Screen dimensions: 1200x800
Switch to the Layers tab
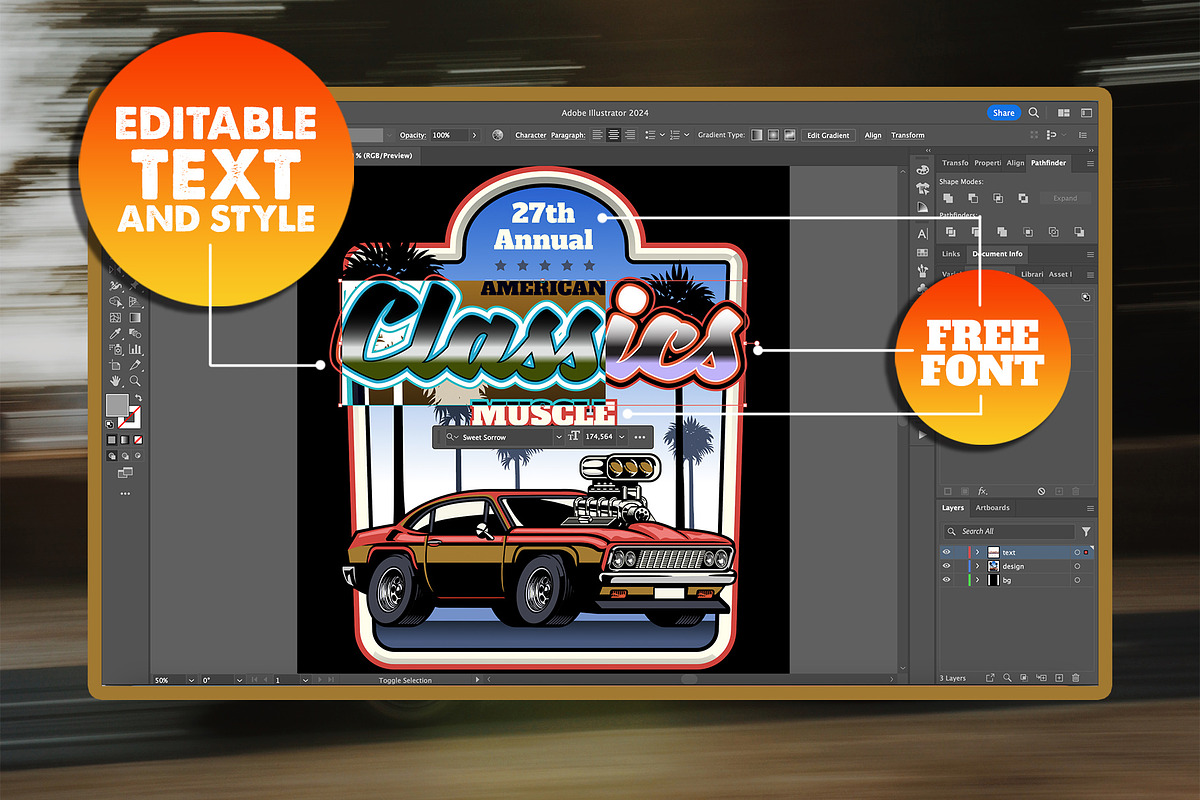pyautogui.click(x=953, y=508)
